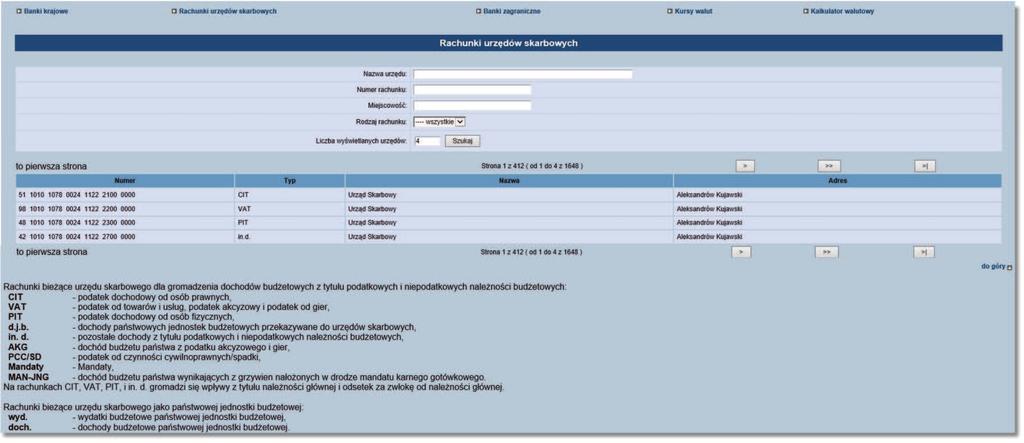This screenshot has width=1024, height=443.
Task: Focus the Numer rachunku input field
Action: pyautogui.click(x=472, y=90)
